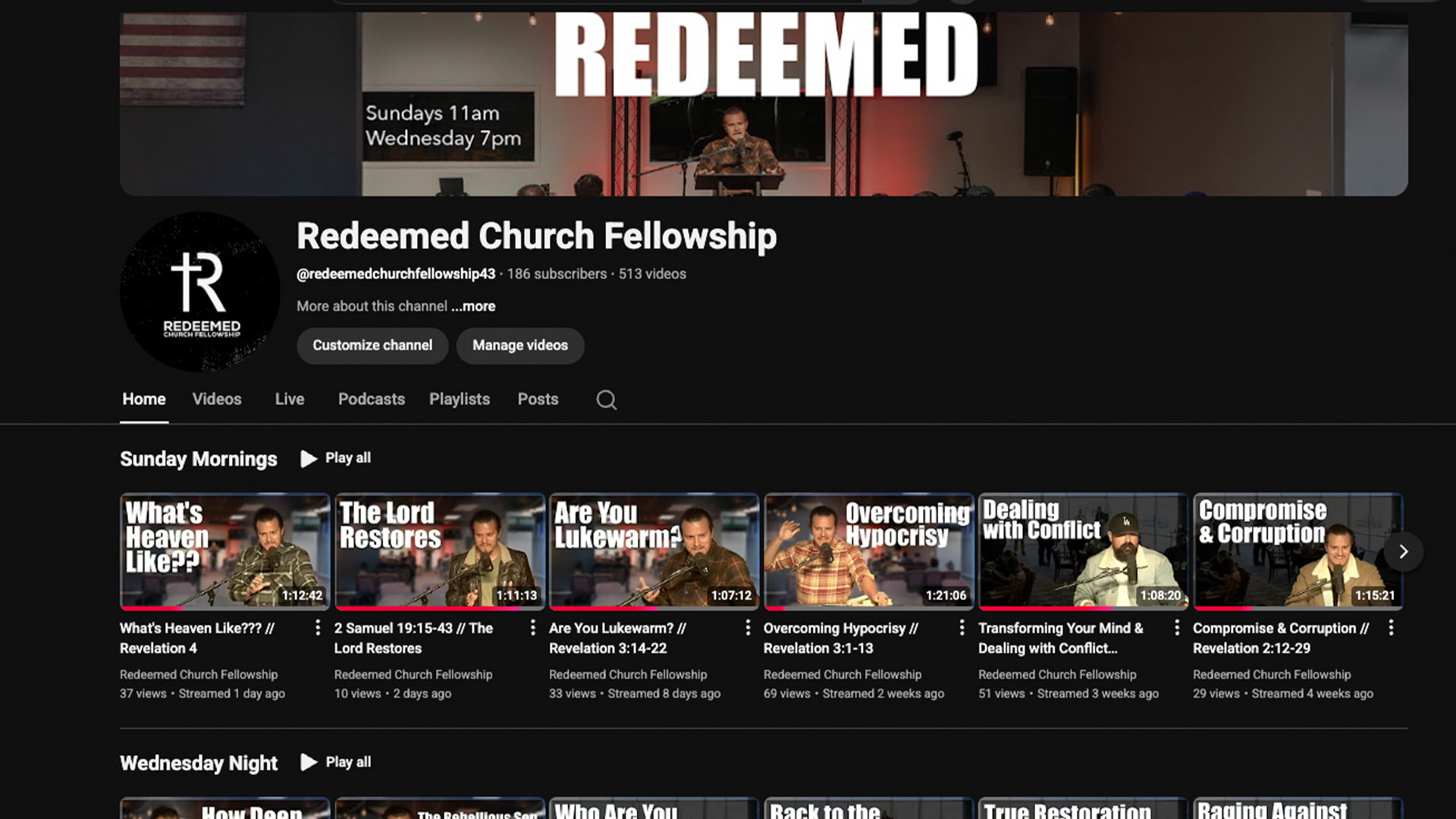Open the Are You Lukewarm? video title link
The image size is (1456, 819).
tap(617, 638)
